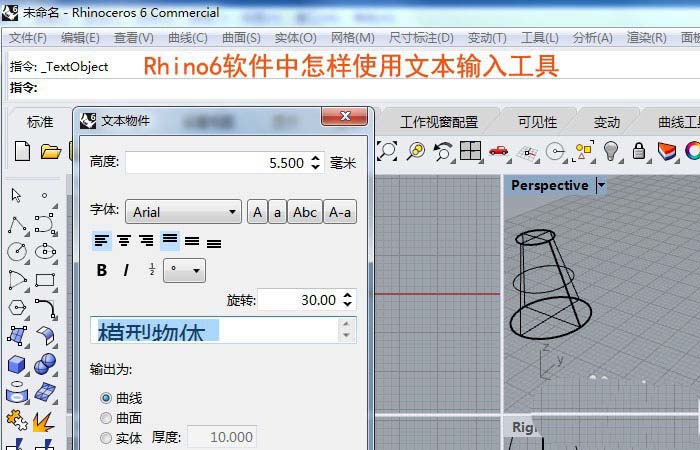This screenshot has width=700, height=450.
Task: Click the New file icon
Action: click(22, 151)
